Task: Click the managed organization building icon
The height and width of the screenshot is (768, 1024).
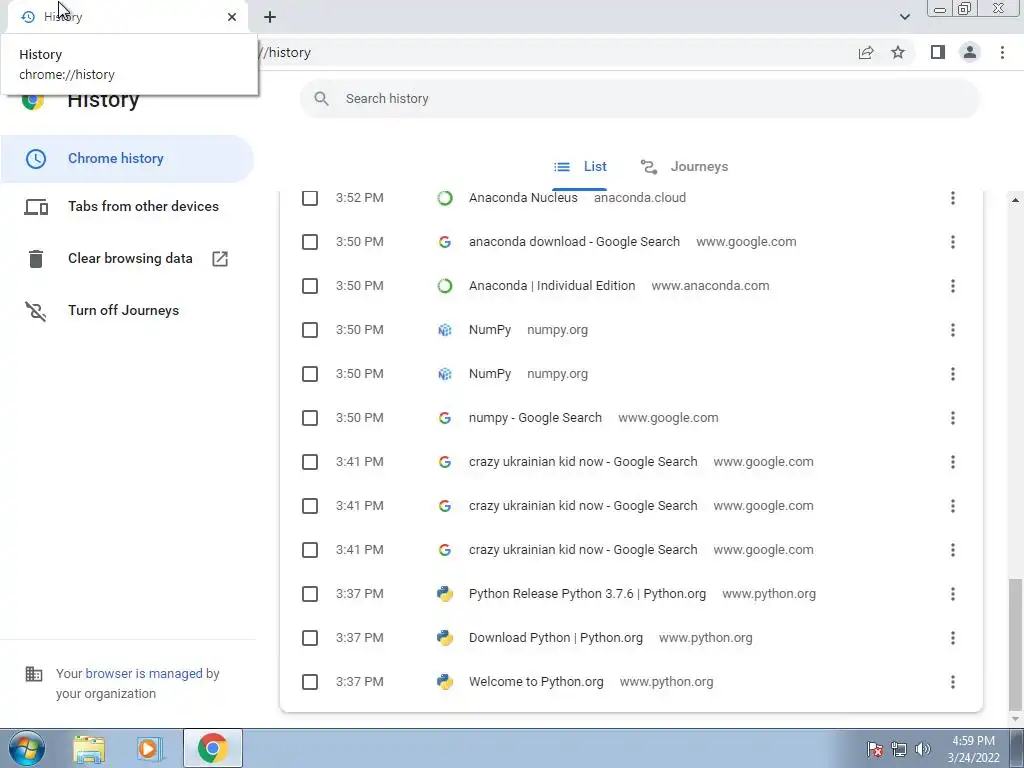Action: [33, 674]
